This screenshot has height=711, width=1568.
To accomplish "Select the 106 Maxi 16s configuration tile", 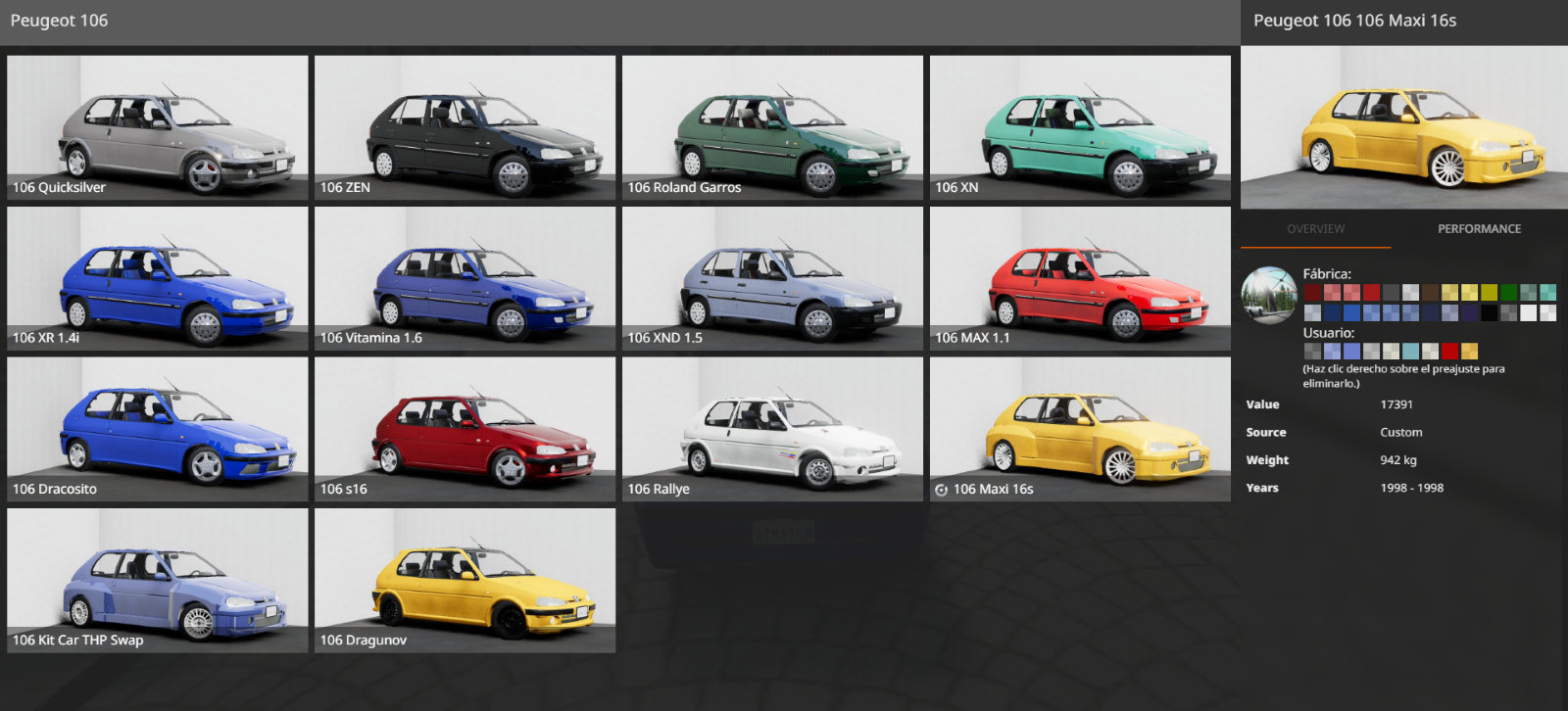I will pos(1080,429).
